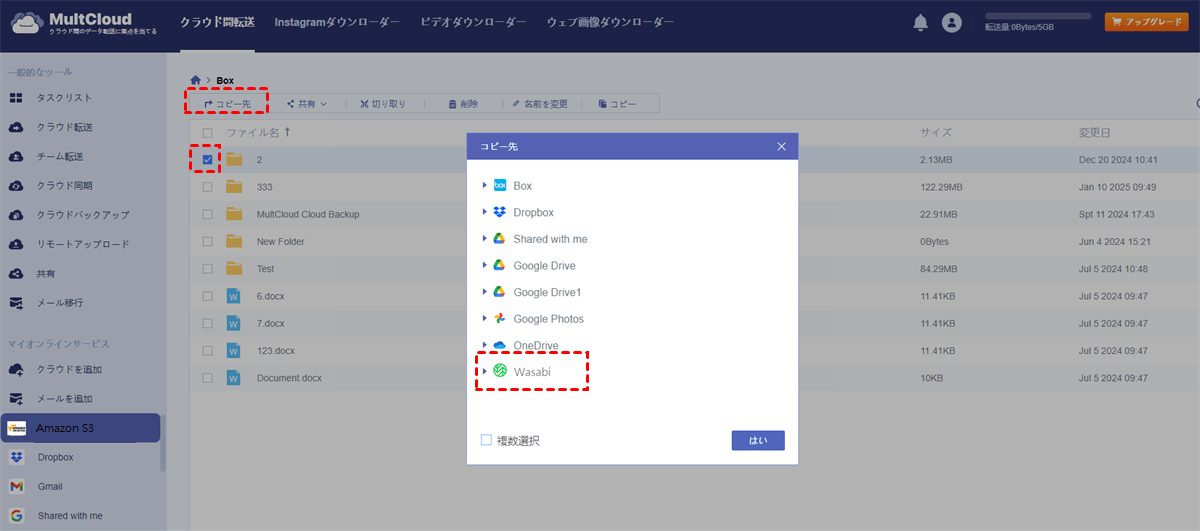Expand the OneDrive node in dialog
1200x531 pixels.
(x=485, y=345)
